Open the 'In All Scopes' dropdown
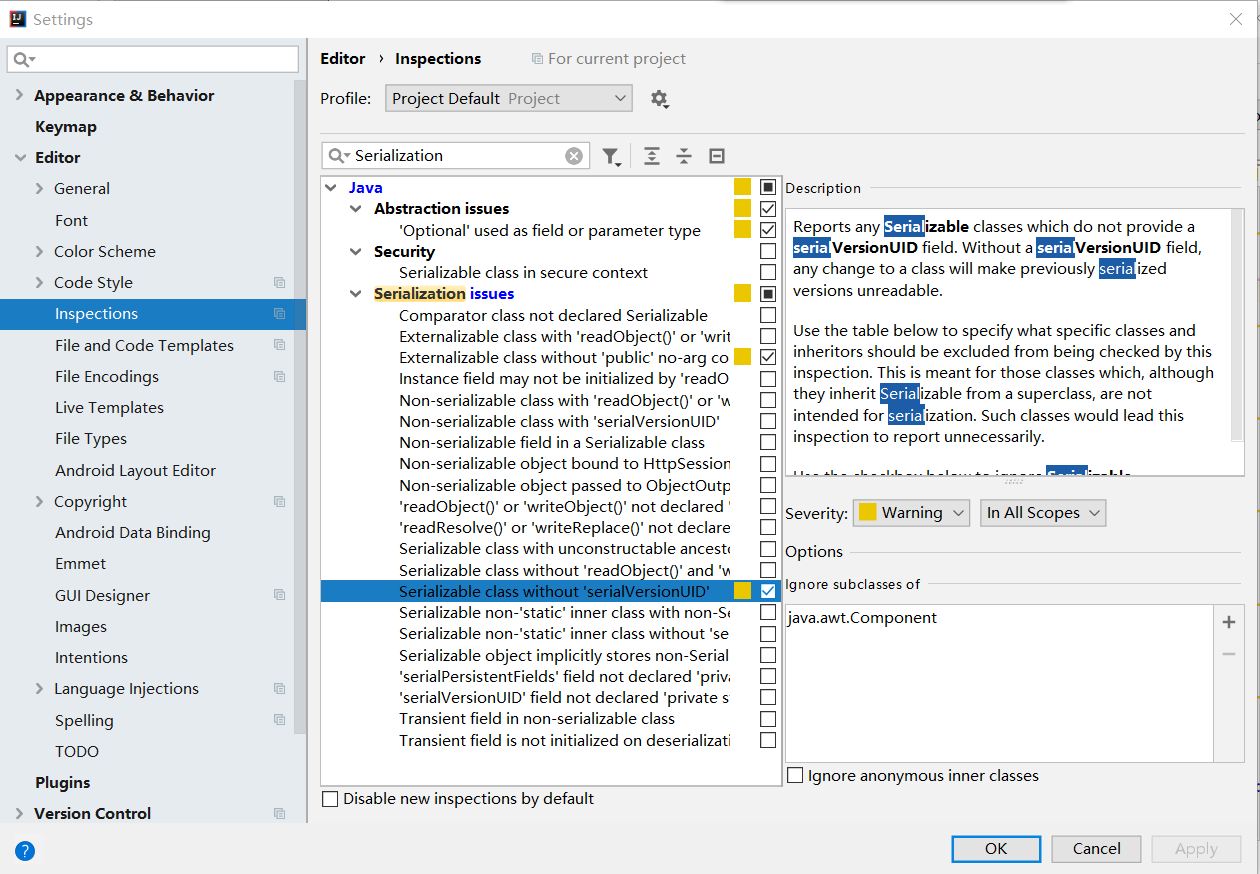 [x=1043, y=512]
